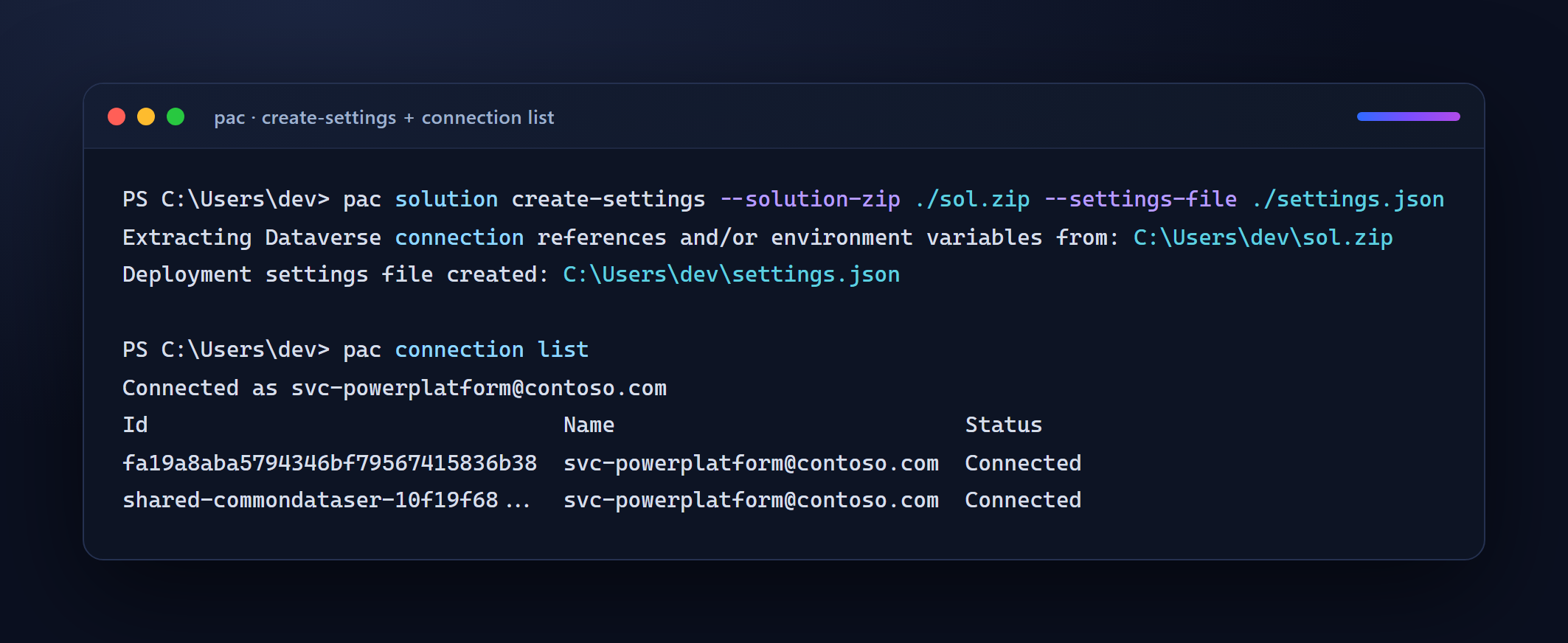
Task: Click the './sol.zip' argument
Action: coord(972,199)
